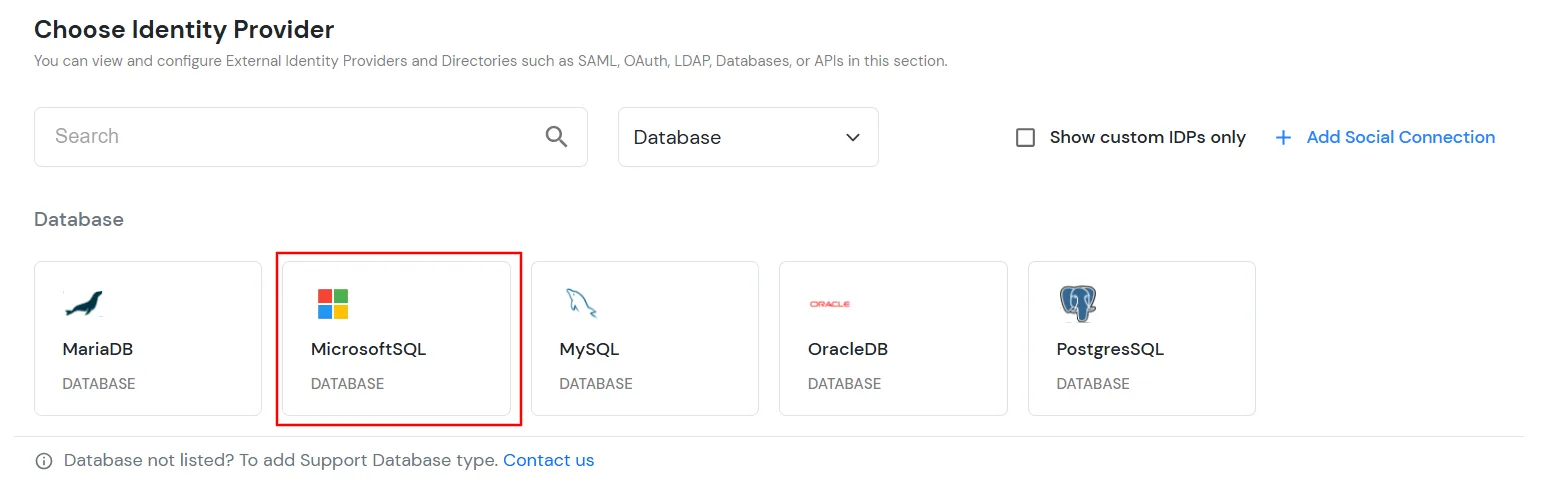Focus the Search input field
The height and width of the screenshot is (502, 1546).
311,137
